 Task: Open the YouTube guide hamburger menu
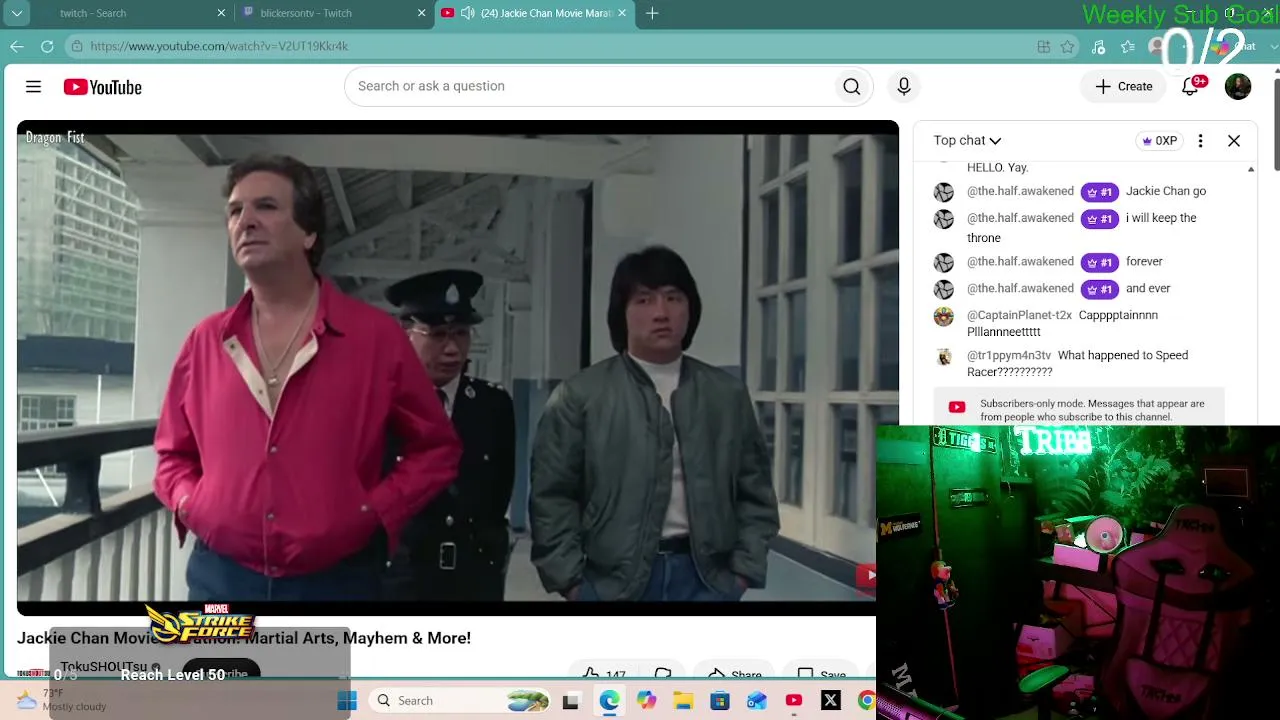click(x=33, y=87)
